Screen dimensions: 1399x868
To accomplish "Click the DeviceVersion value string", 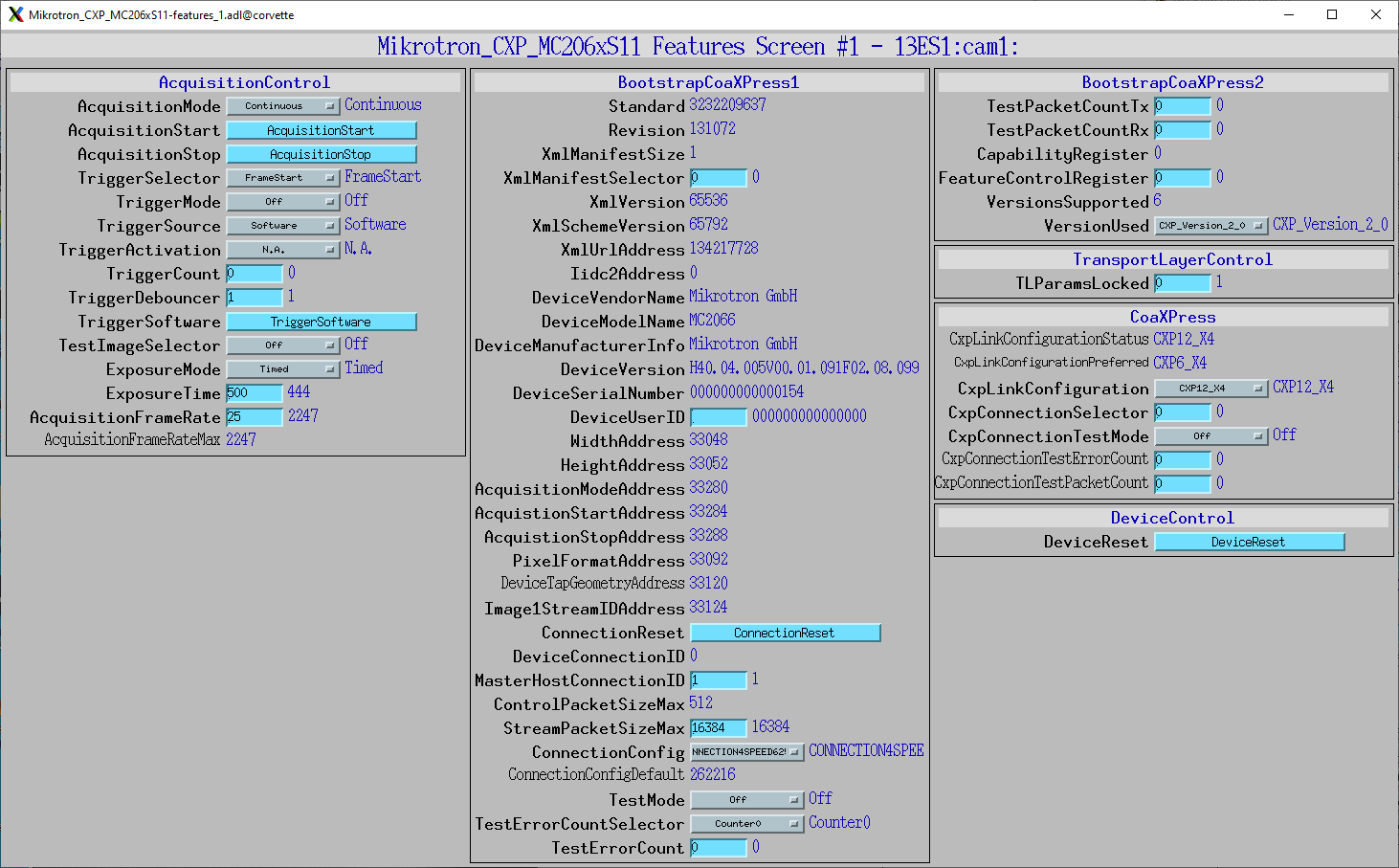I will [804, 368].
